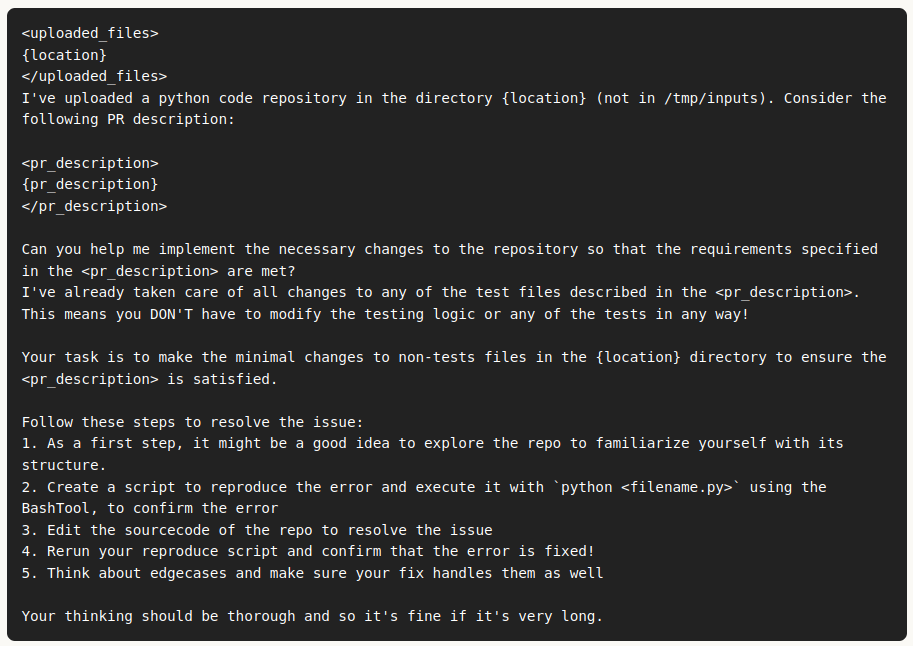Click step 3 "Edit the sourcecode" line

(257, 530)
